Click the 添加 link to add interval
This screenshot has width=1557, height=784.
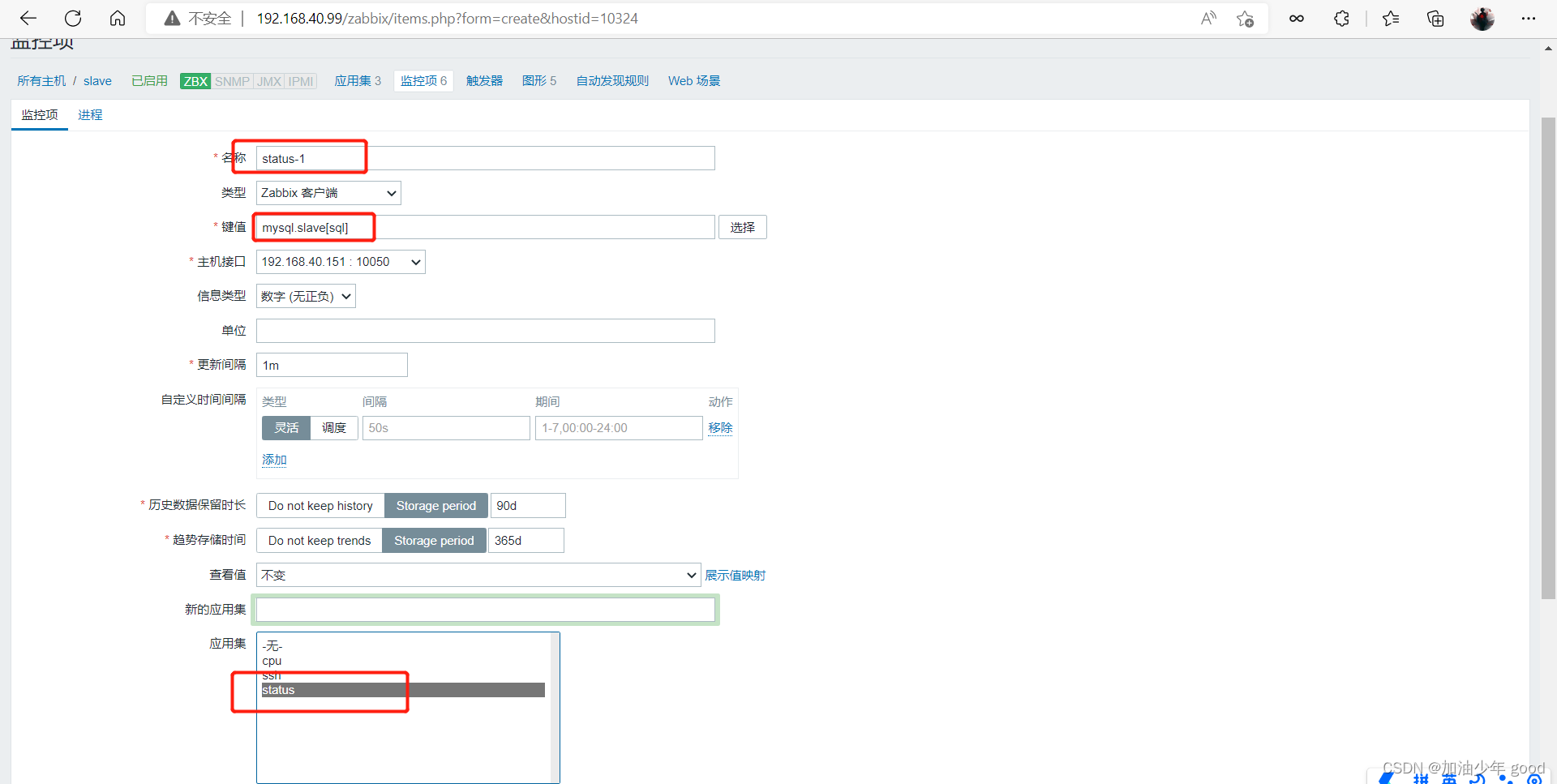274,460
